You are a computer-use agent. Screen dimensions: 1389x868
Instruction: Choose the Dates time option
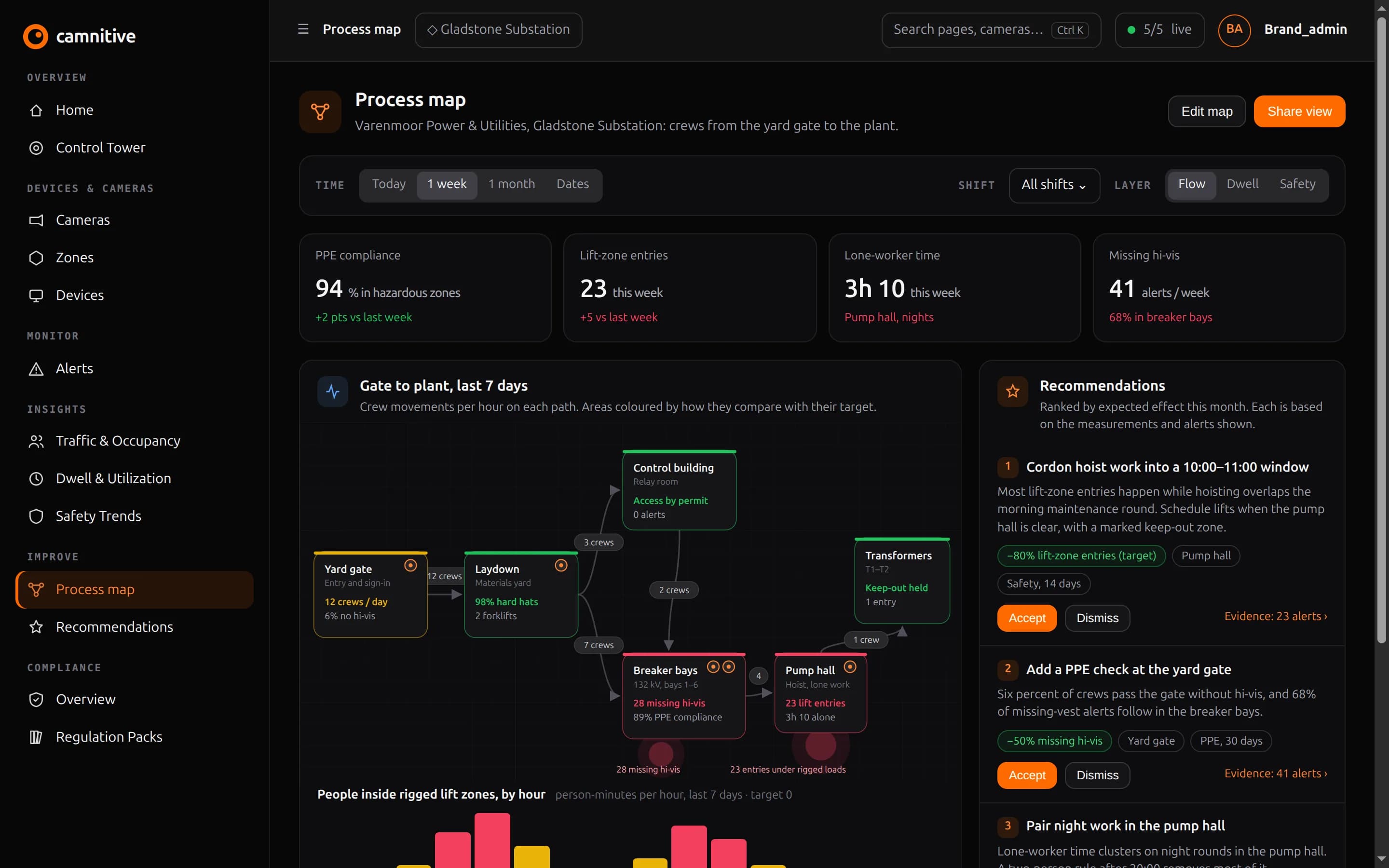click(572, 184)
